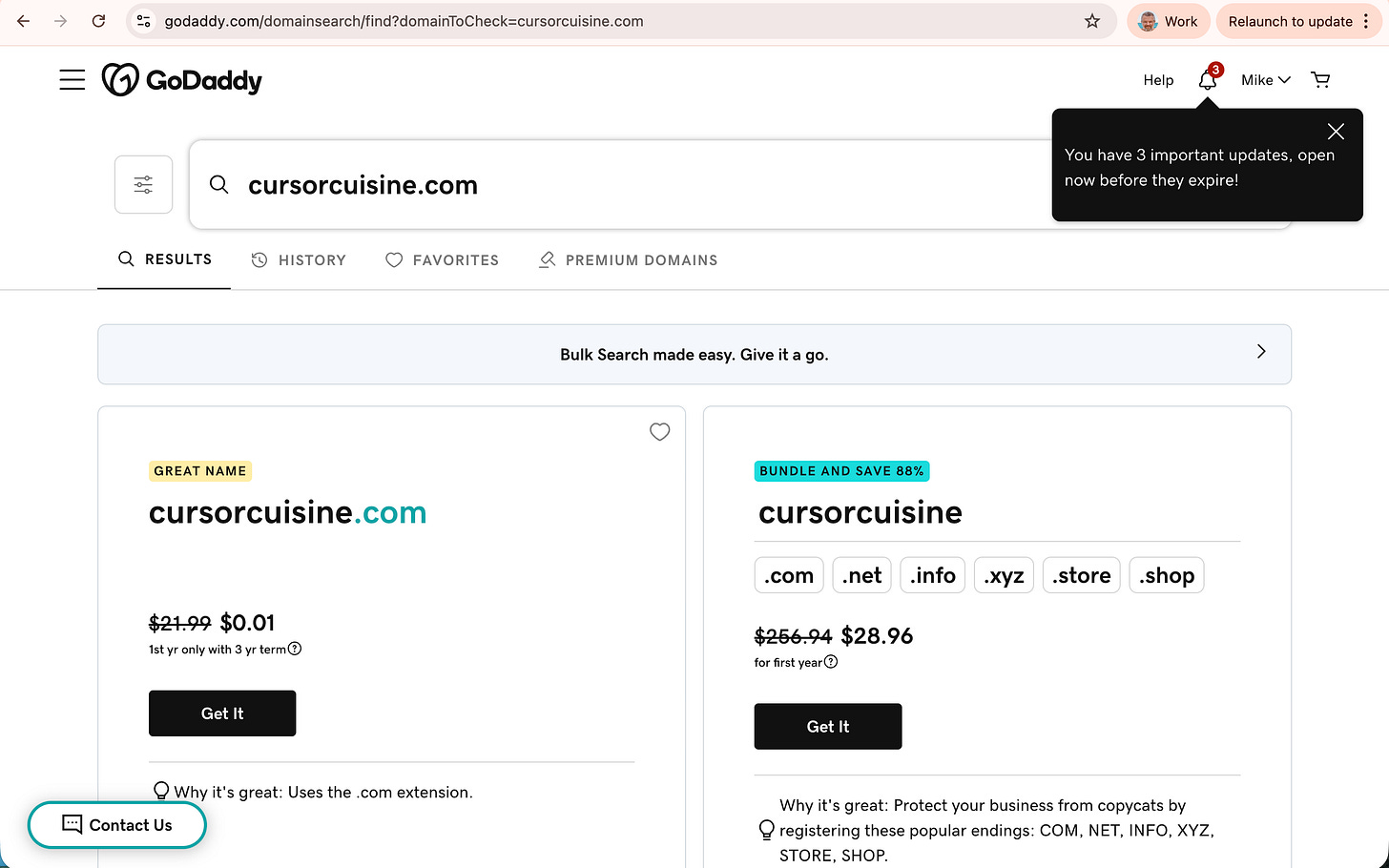This screenshot has height=868, width=1389.
Task: Click Get It for the bundle
Action: (x=828, y=727)
